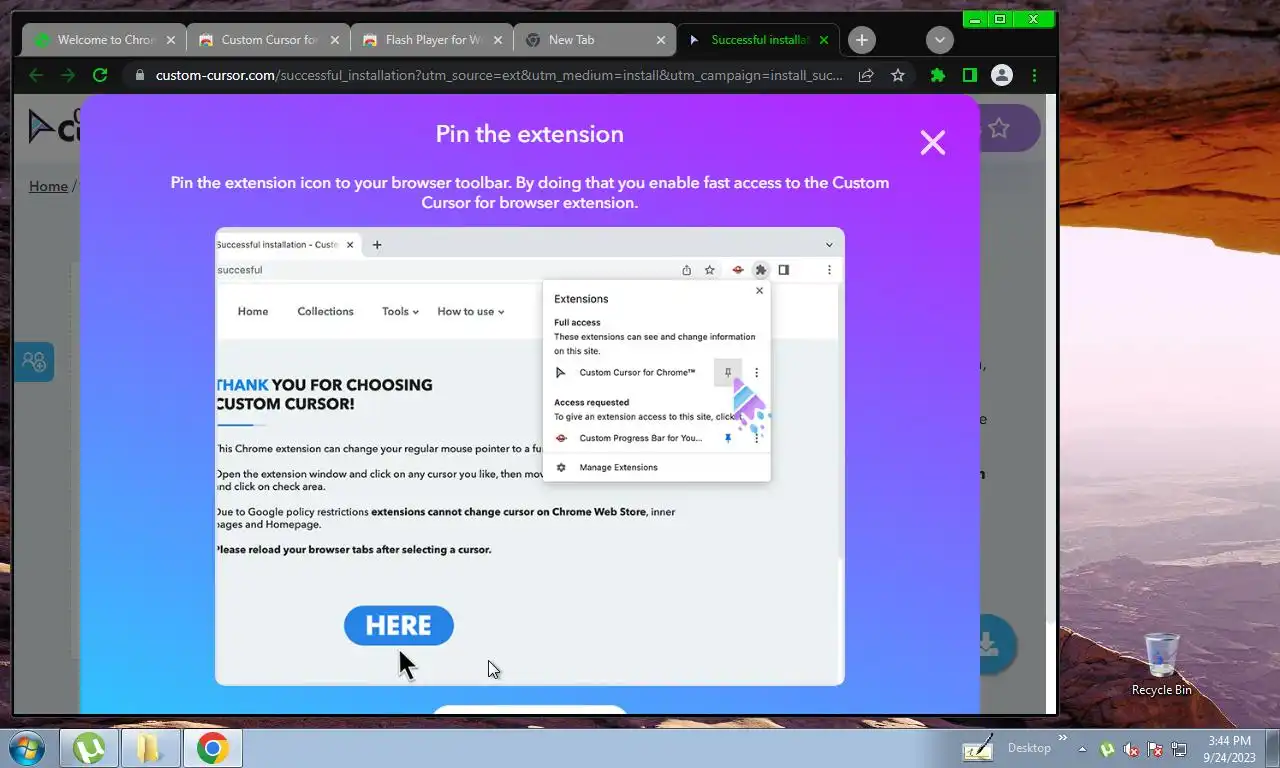Show hidden tray icons arrow
The height and width of the screenshot is (768, 1280).
click(x=1082, y=749)
